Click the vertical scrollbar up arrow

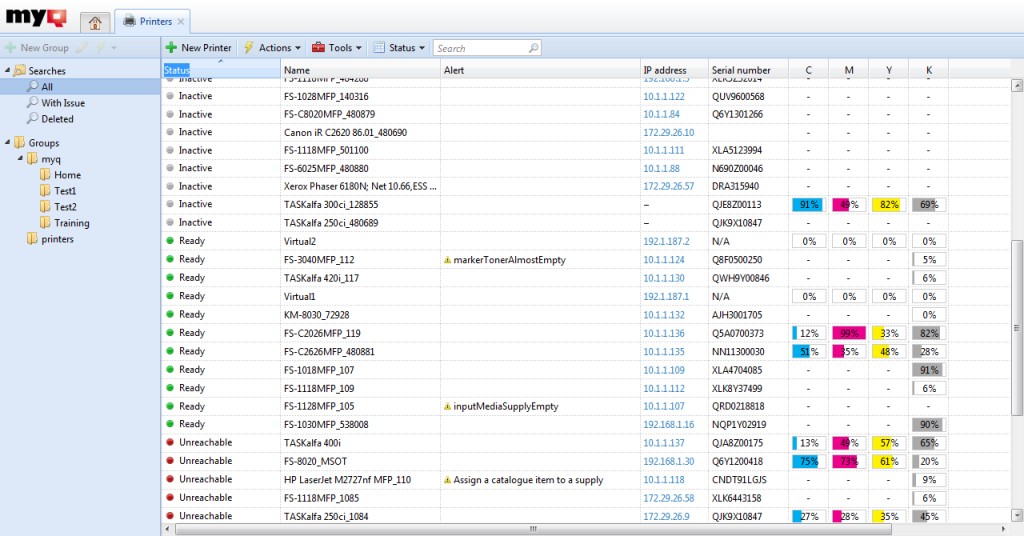pyautogui.click(x=1016, y=85)
